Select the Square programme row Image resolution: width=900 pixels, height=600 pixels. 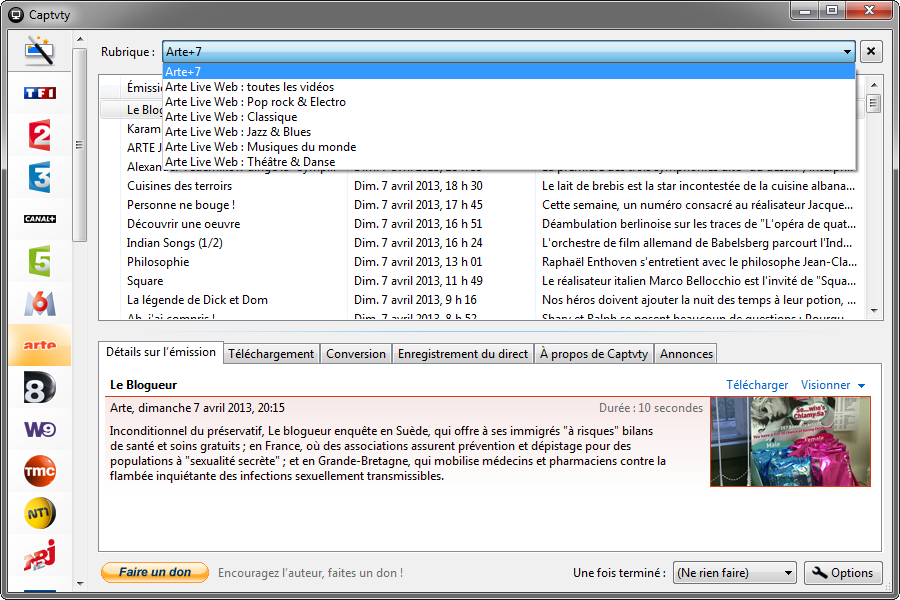point(481,280)
